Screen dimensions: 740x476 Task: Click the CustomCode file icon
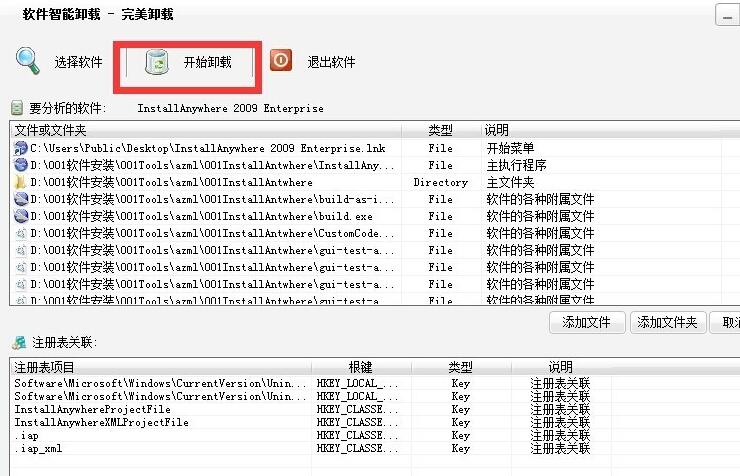point(21,233)
